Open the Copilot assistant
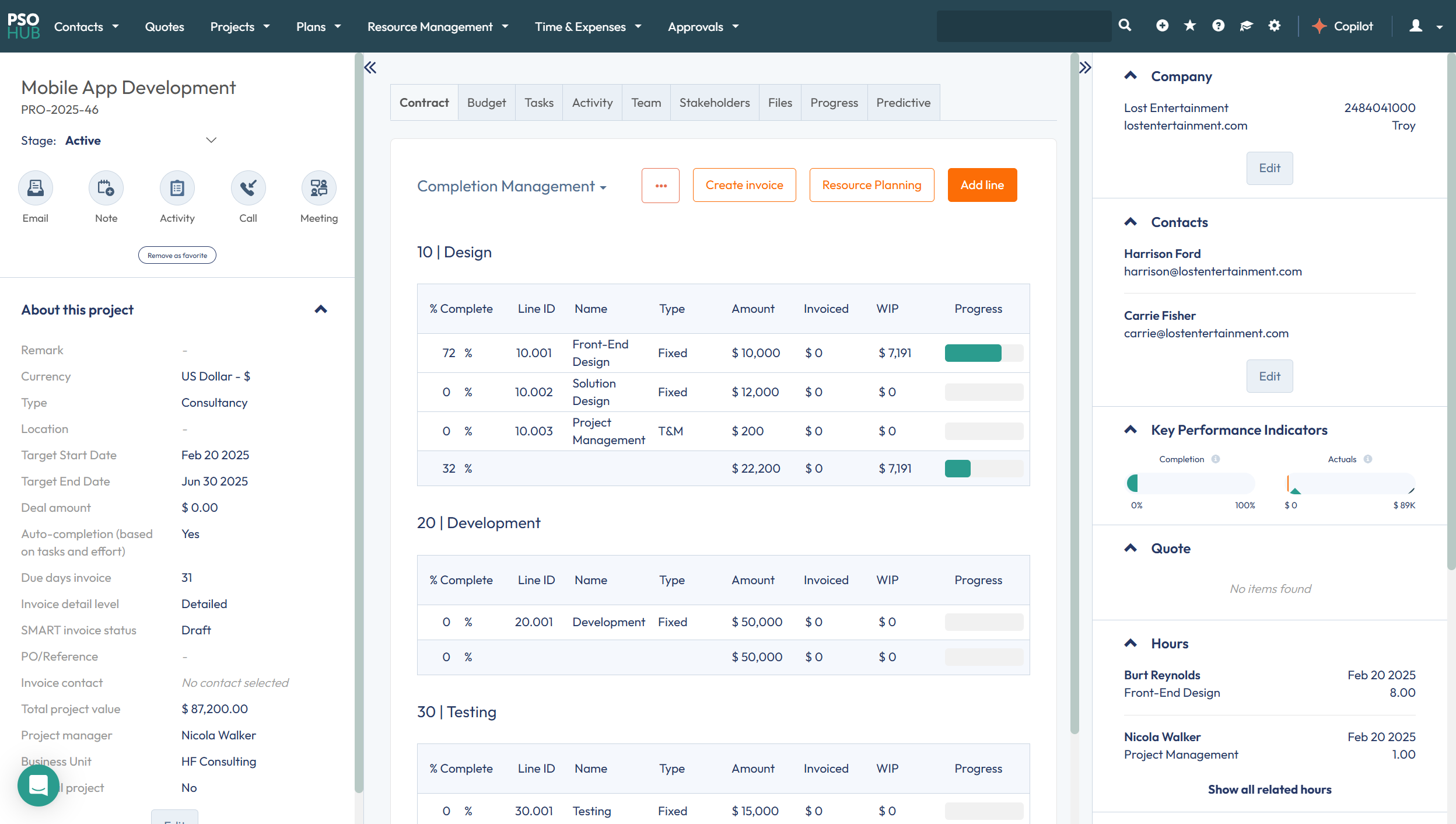 point(1343,26)
